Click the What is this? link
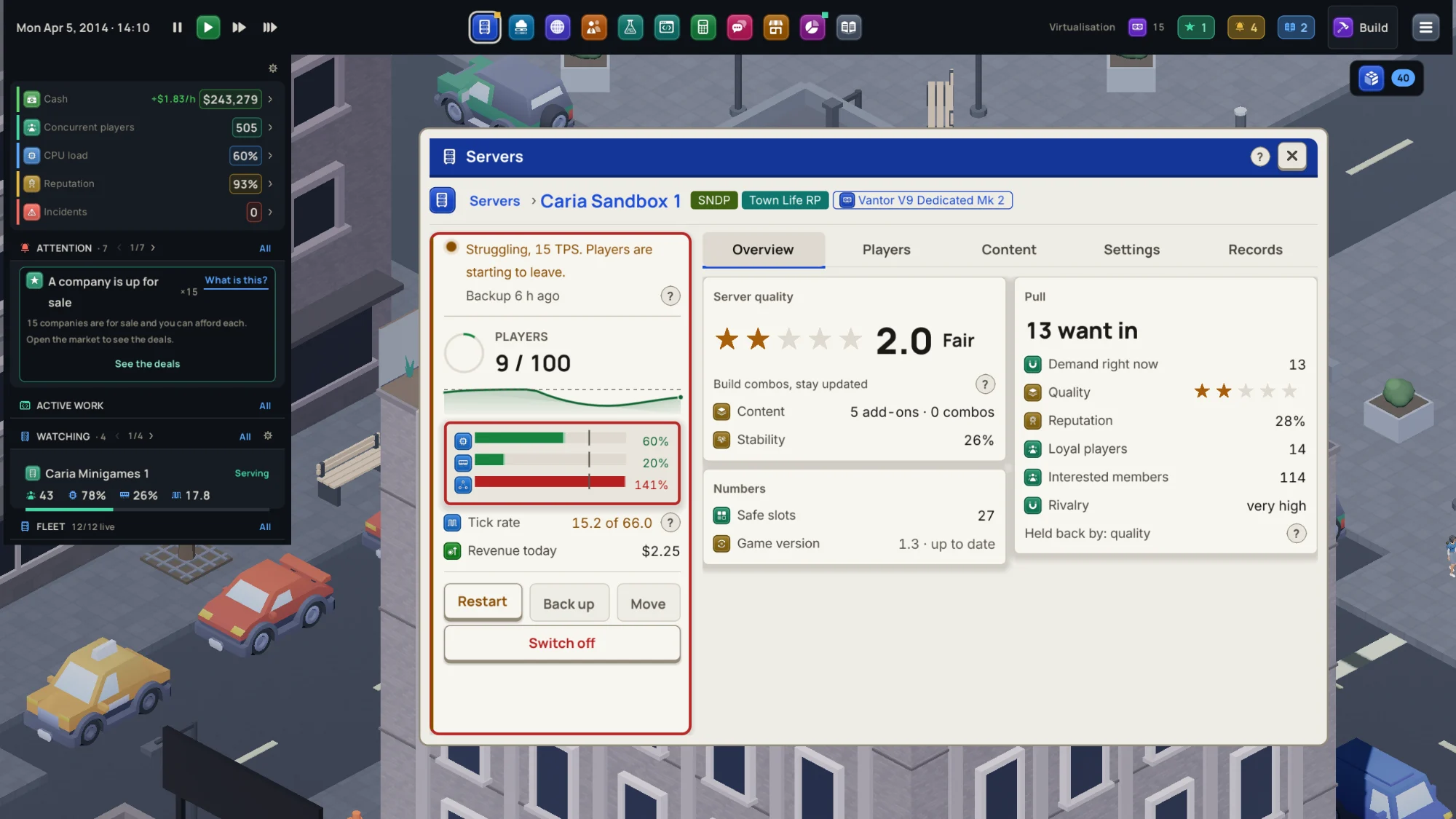The height and width of the screenshot is (819, 1456). [x=236, y=280]
